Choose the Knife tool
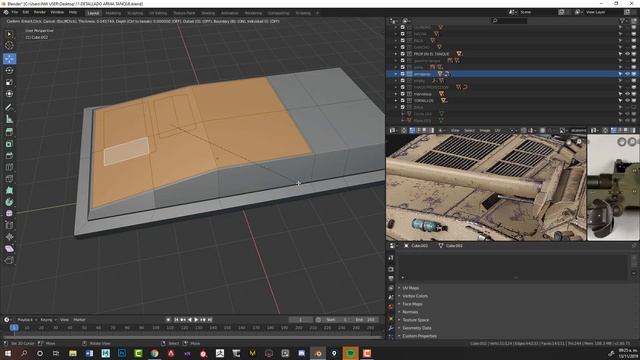 (x=9, y=178)
